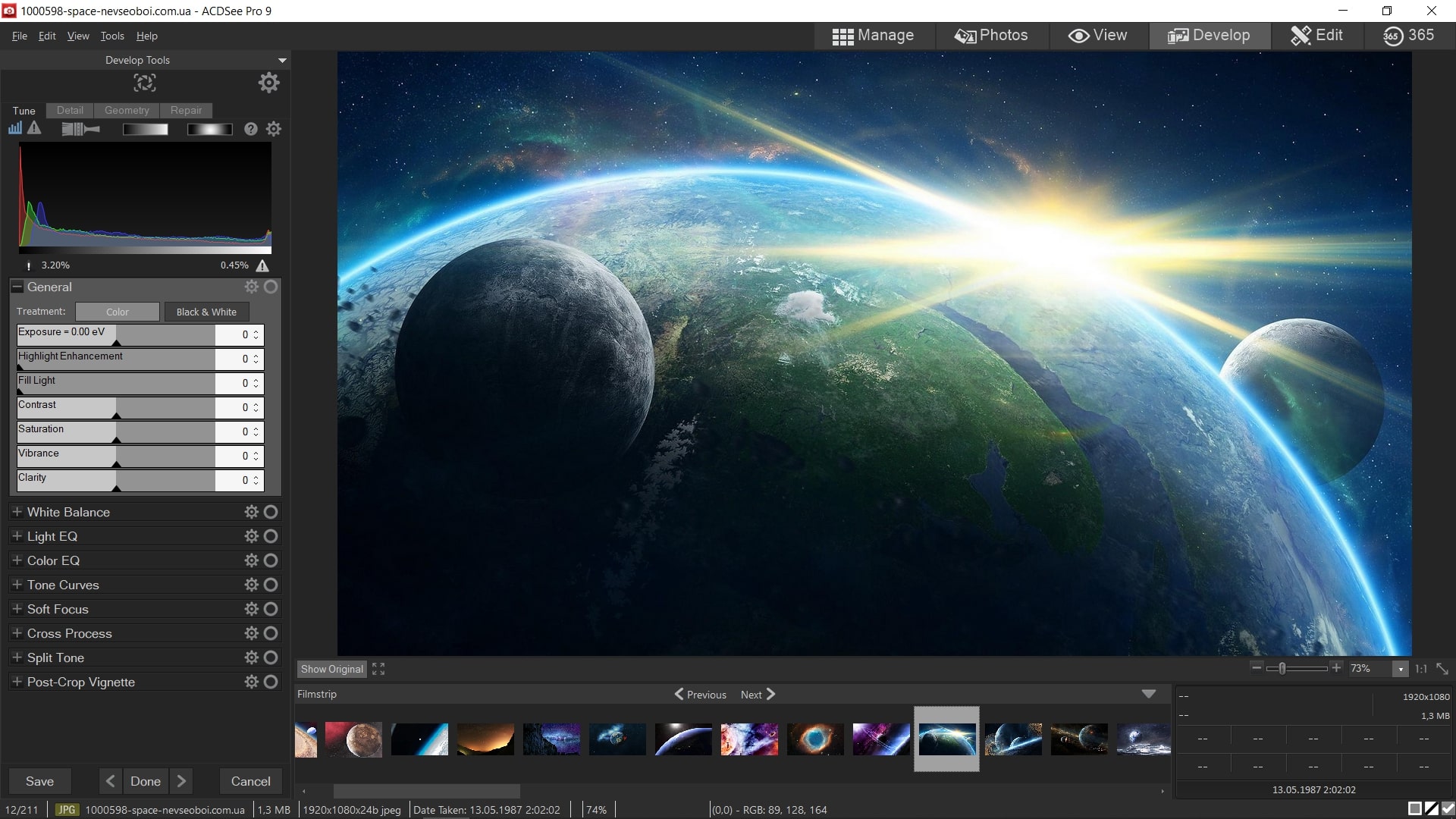Viewport: 1456px width, 819px height.
Task: Open the Tools menu
Action: (x=112, y=36)
